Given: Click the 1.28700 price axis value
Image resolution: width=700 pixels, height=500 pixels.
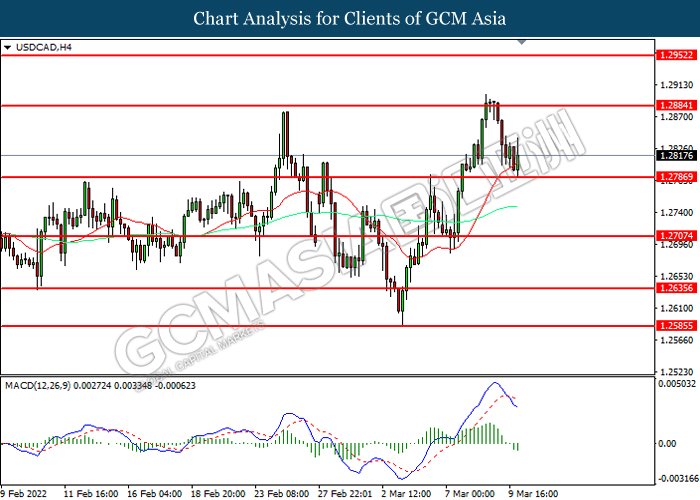Looking at the screenshot, I should [x=677, y=117].
